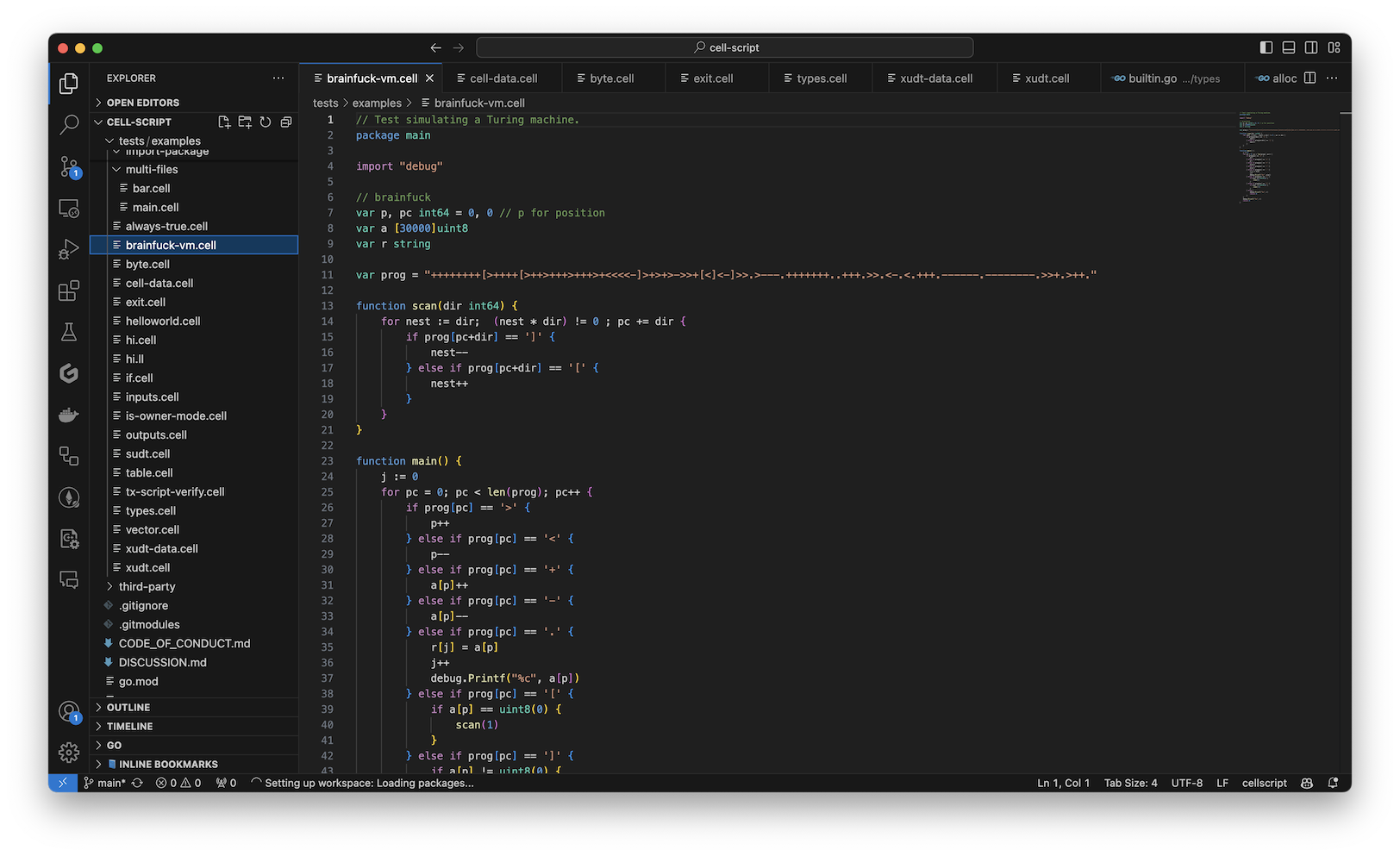The image size is (1400, 856).
Task: Open the Extensions view
Action: [69, 291]
